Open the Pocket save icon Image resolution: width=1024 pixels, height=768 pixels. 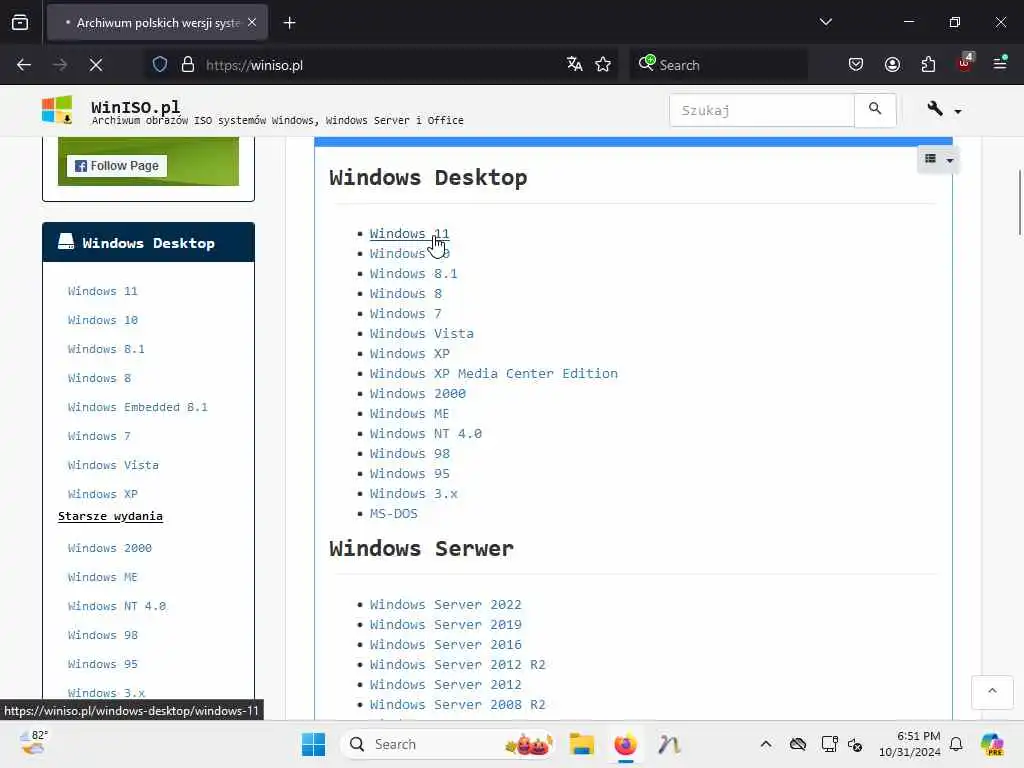856,64
